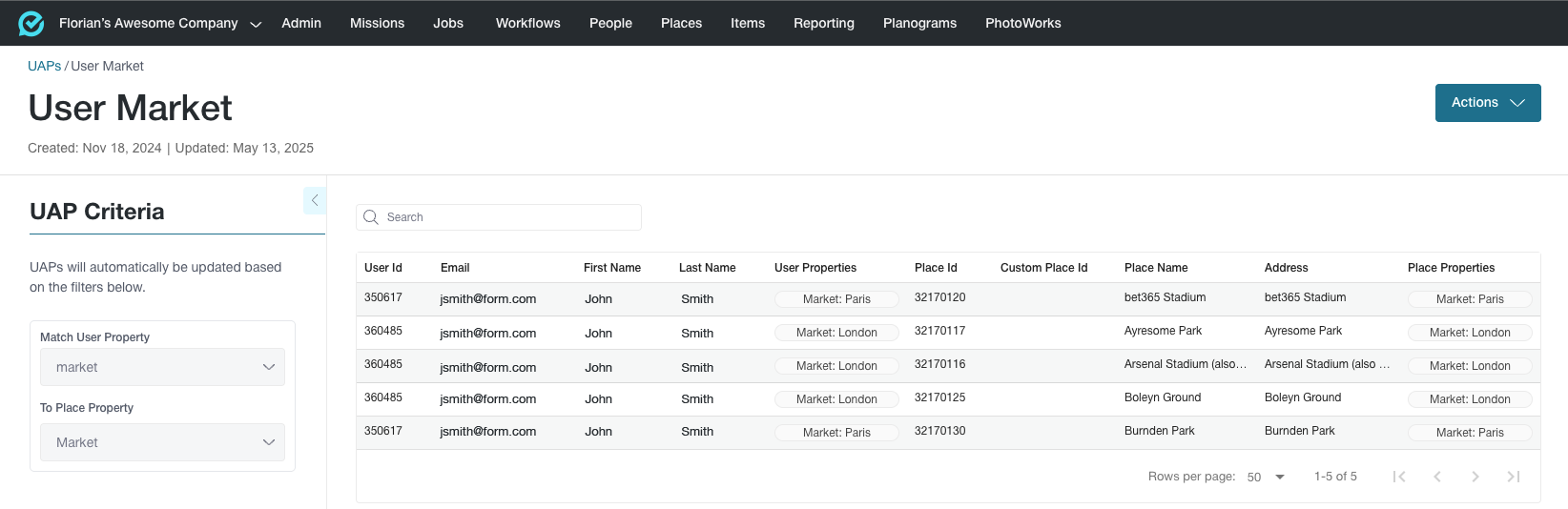Go to the next results page
This screenshot has width=1568, height=509.
1475,477
